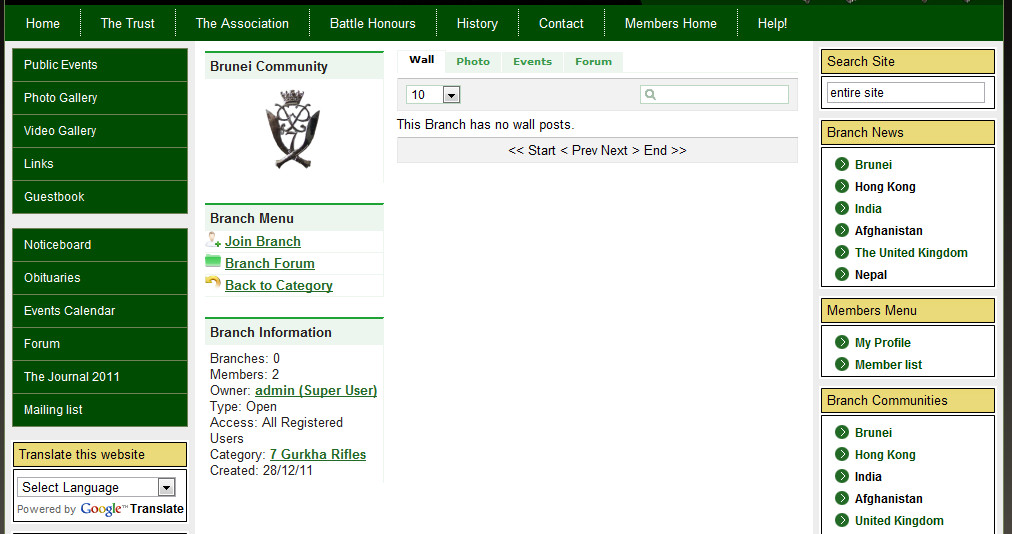Click arrow bullet beside Brunei in Branch News
Image resolution: width=1012 pixels, height=534 pixels.
842,164
